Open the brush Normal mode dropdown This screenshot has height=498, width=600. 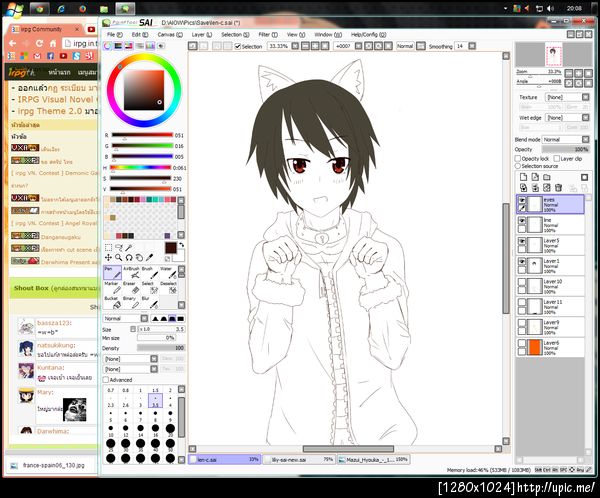pos(125,318)
